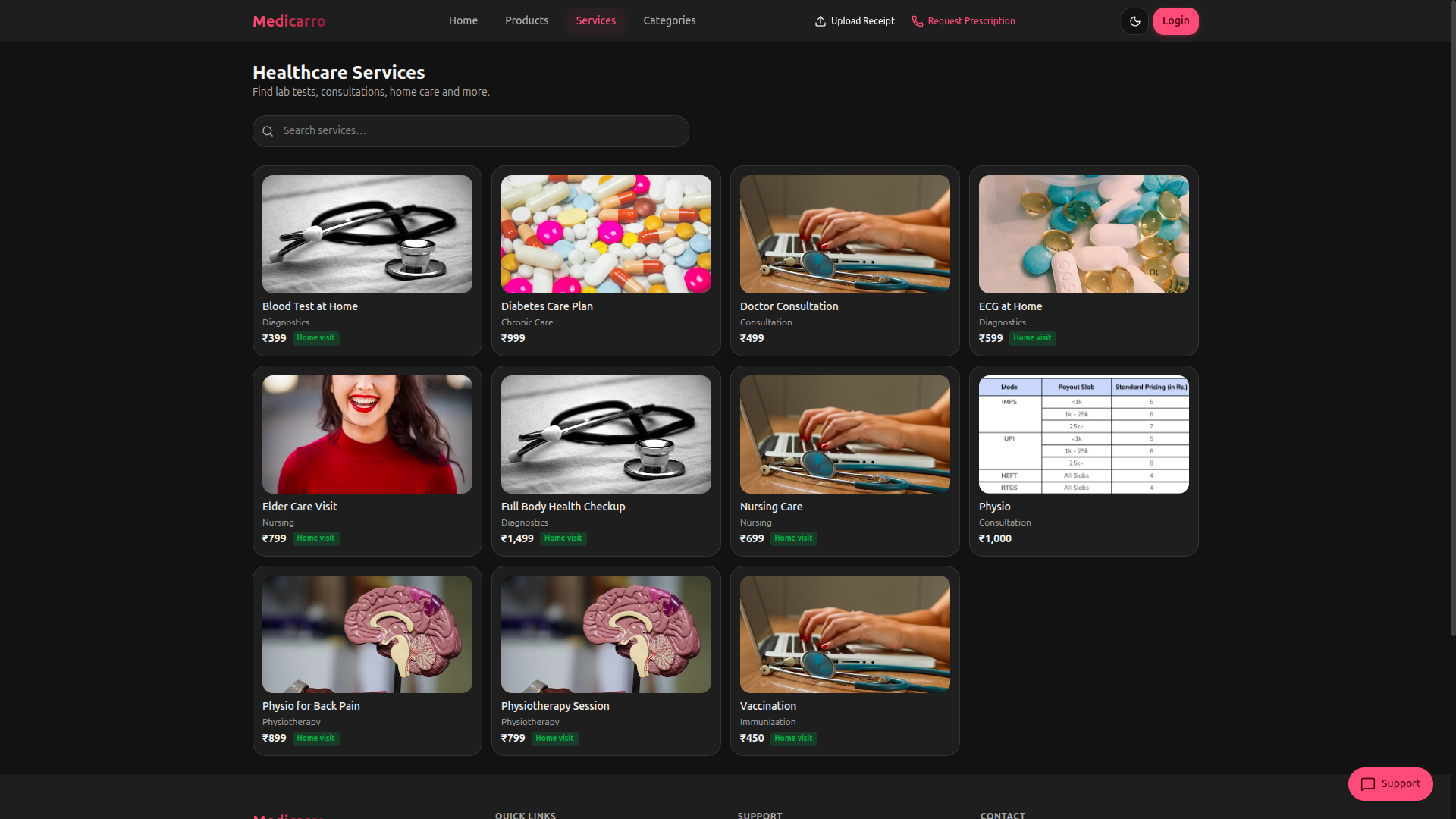This screenshot has height=819, width=1456.
Task: Click Home visit badge on ECG at Home
Action: (x=1032, y=338)
